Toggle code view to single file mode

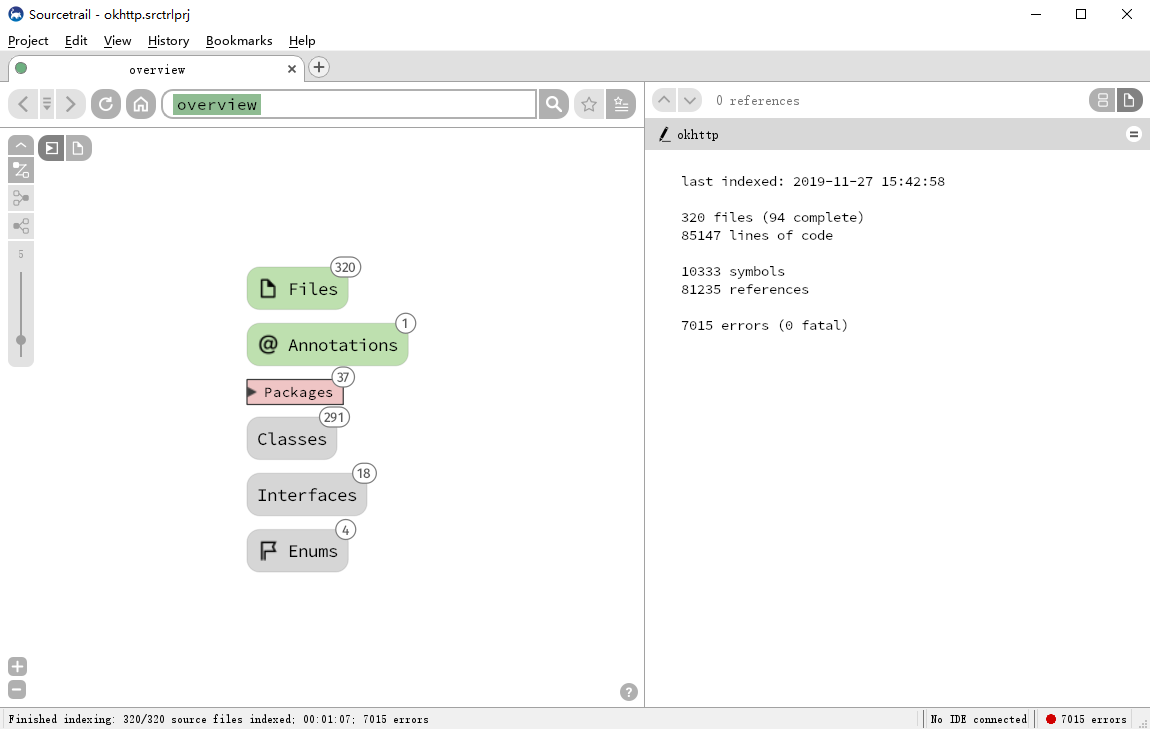(1128, 100)
